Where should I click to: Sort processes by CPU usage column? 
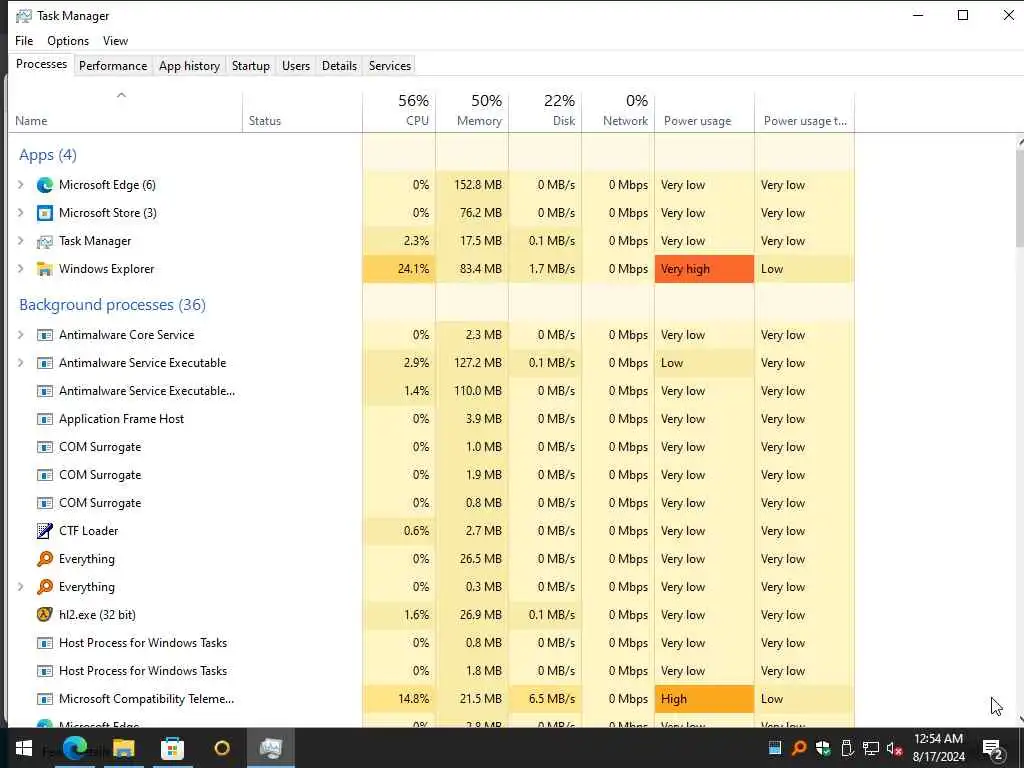point(399,112)
